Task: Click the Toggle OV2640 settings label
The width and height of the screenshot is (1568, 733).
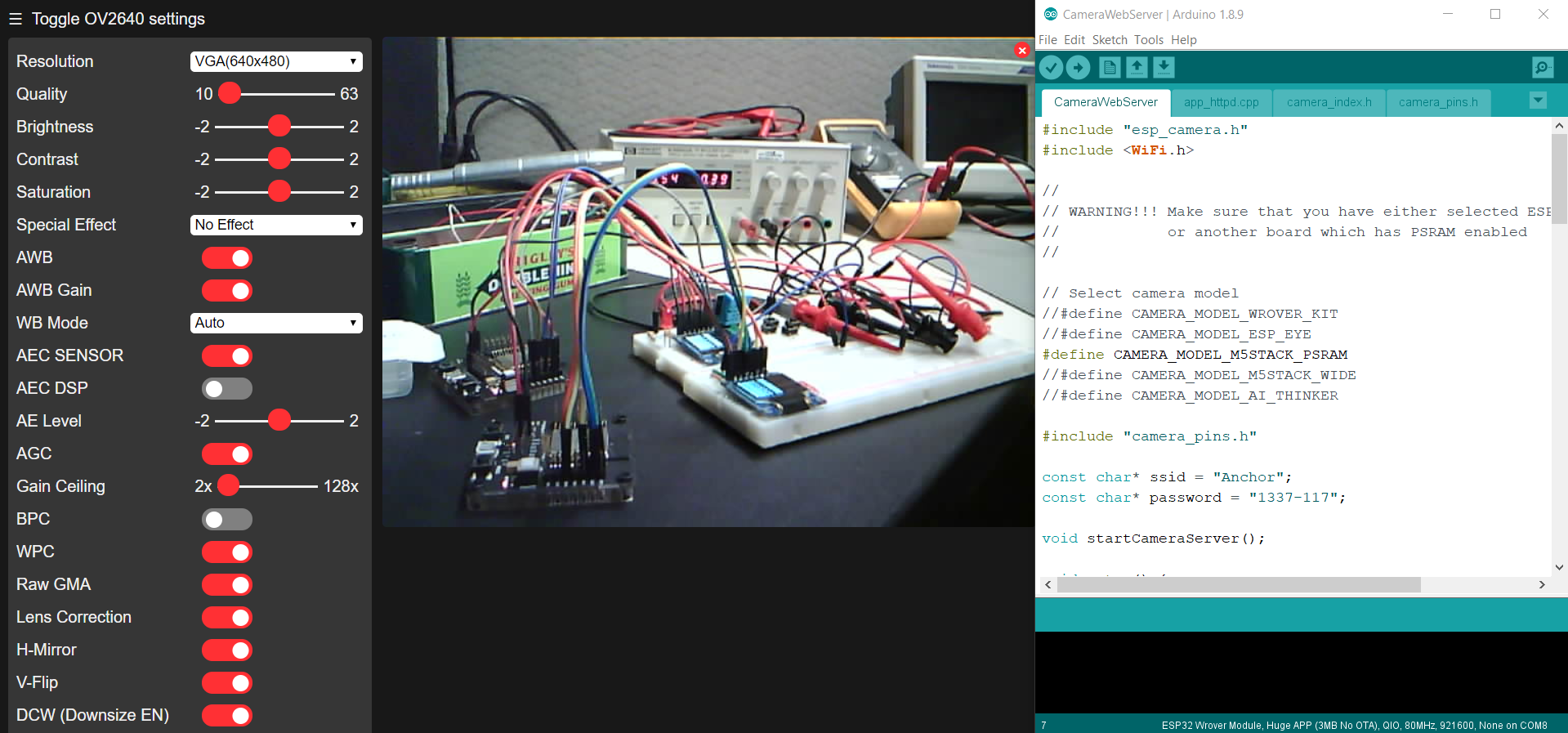Action: (x=118, y=19)
